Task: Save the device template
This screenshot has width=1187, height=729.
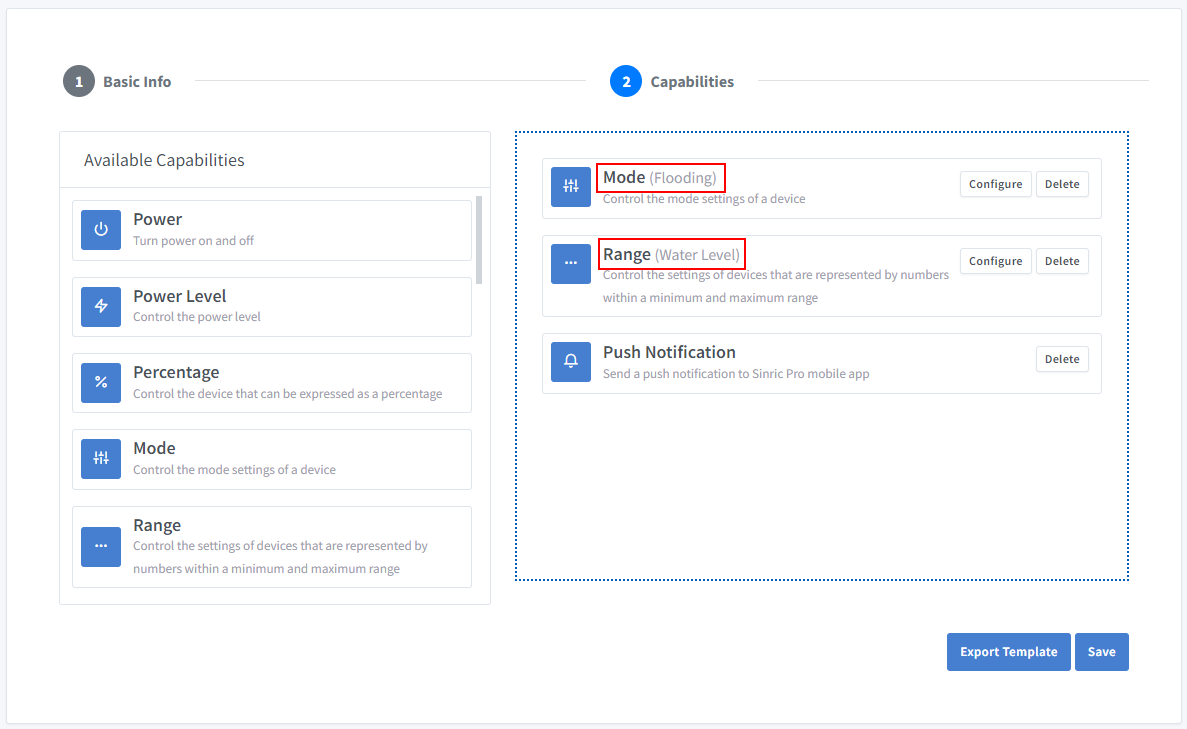Action: (1101, 651)
